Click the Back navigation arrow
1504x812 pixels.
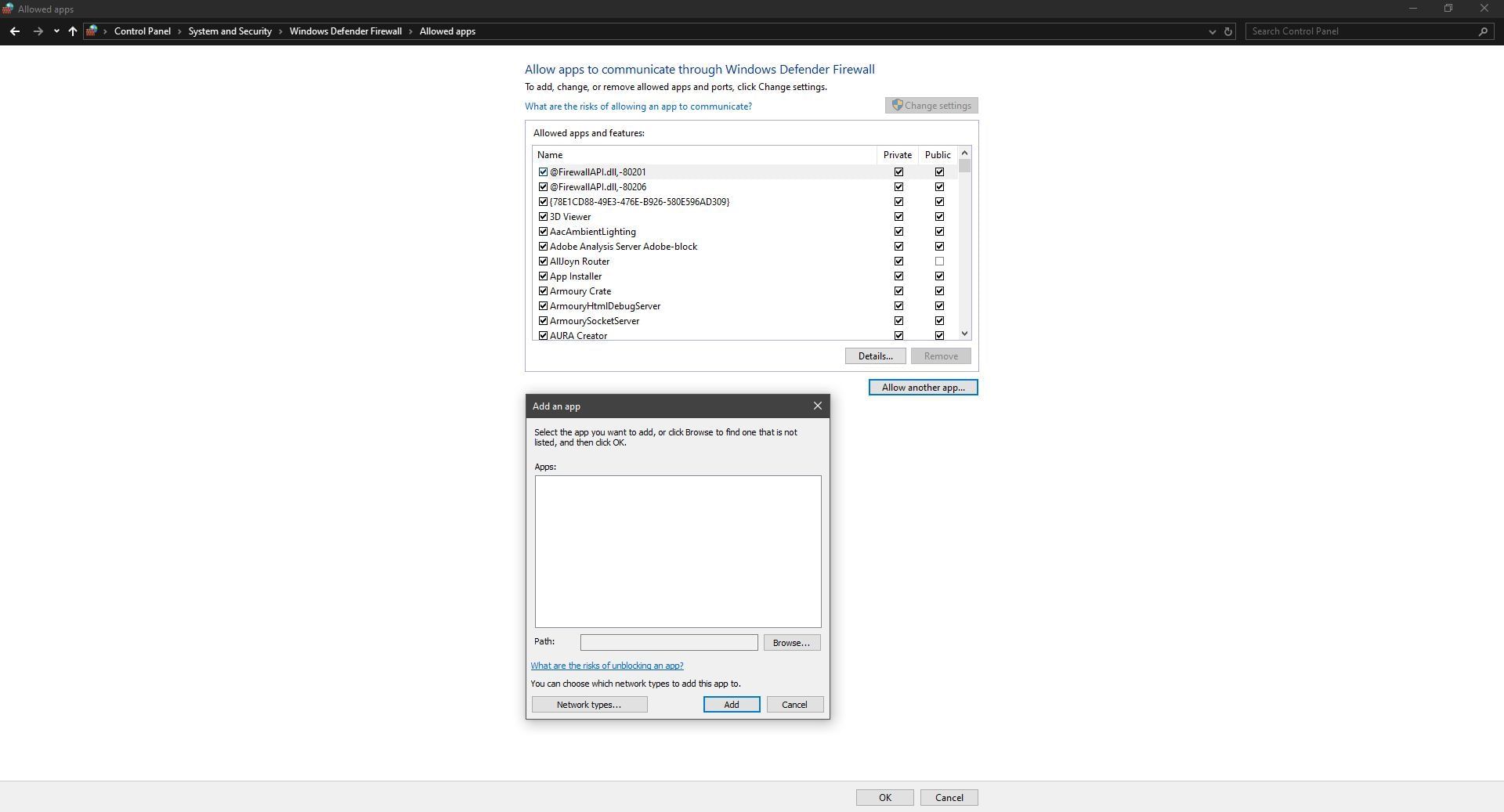point(15,31)
